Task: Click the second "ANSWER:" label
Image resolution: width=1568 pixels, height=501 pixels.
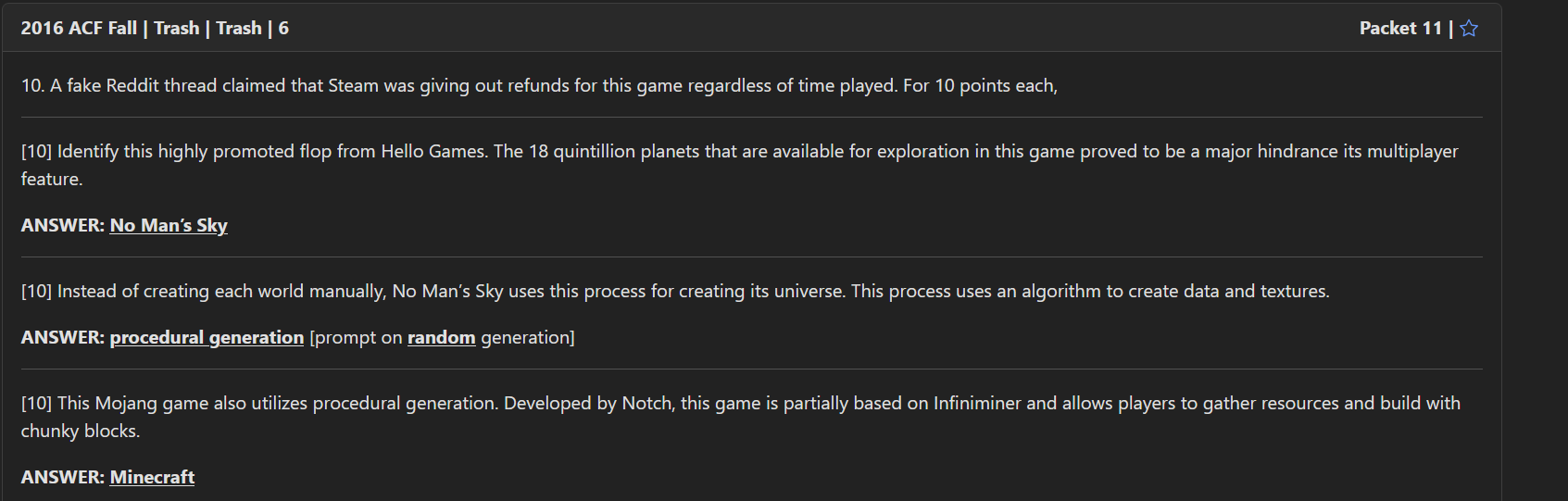Action: pos(62,338)
